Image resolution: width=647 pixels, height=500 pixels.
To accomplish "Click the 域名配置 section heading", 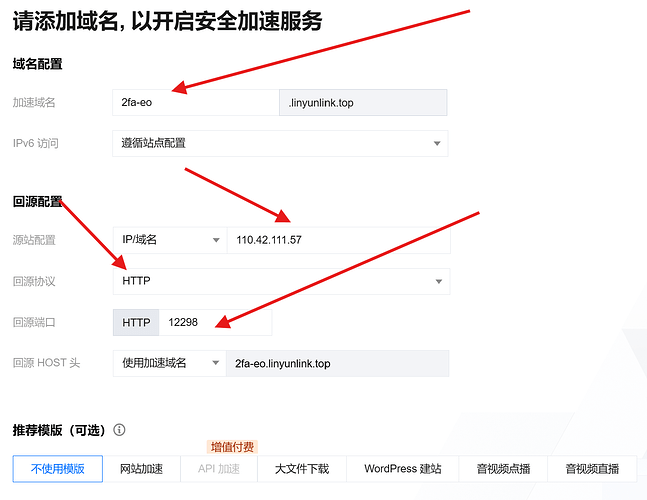I will click(x=37, y=64).
